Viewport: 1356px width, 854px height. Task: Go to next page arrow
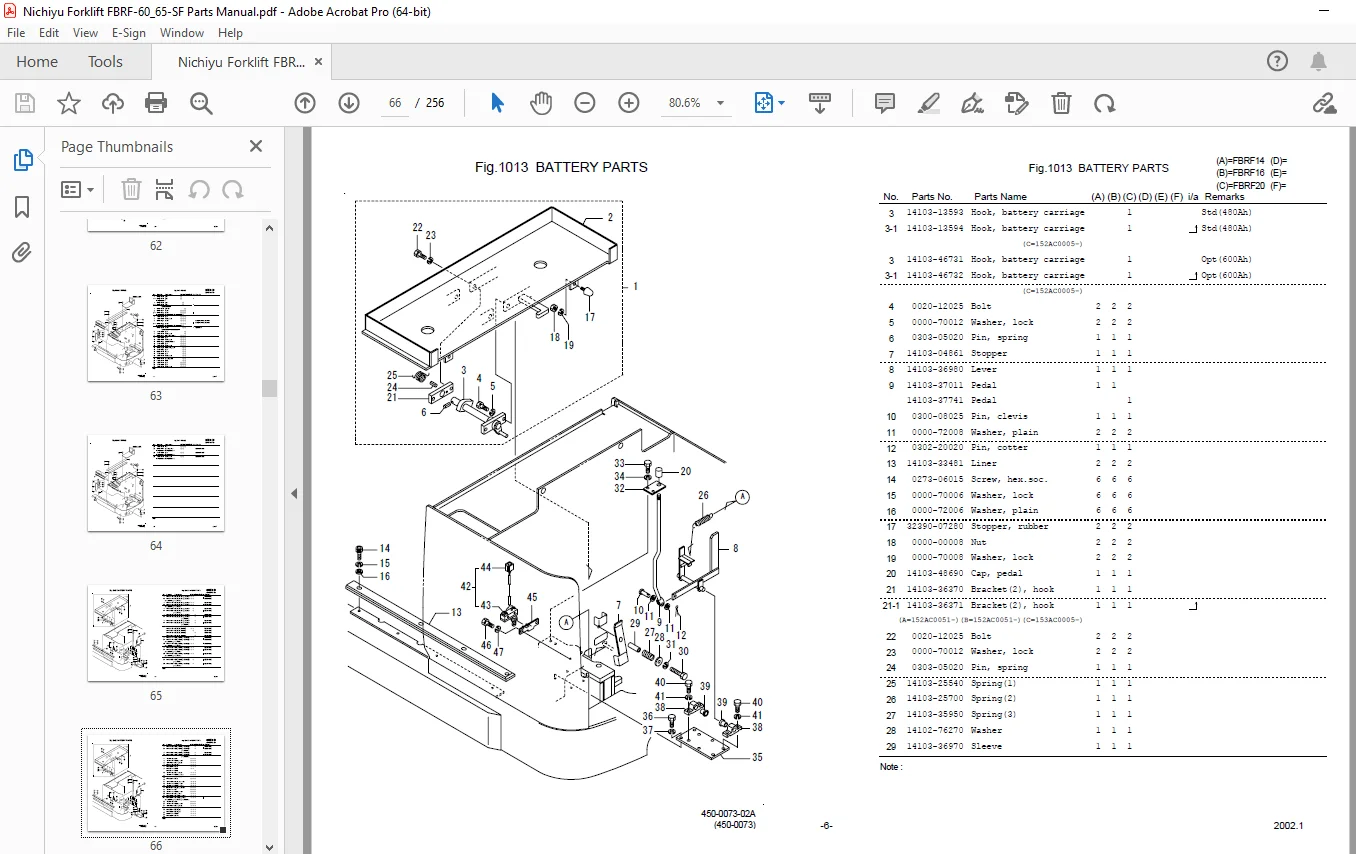click(x=348, y=103)
